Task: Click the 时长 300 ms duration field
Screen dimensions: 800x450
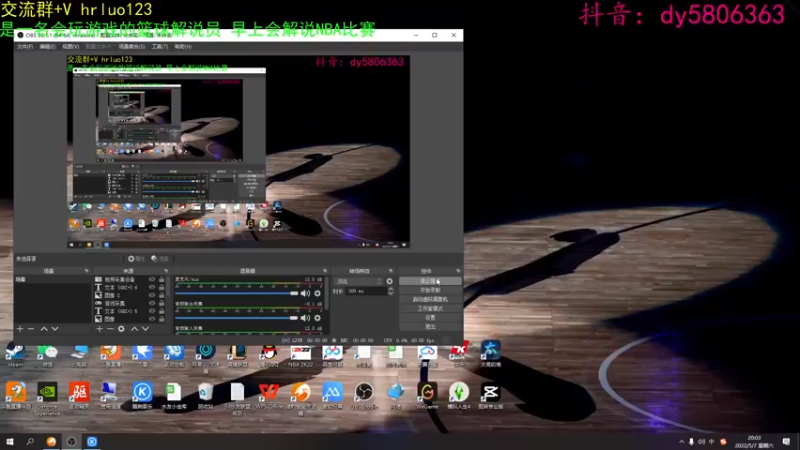Action: [x=367, y=291]
